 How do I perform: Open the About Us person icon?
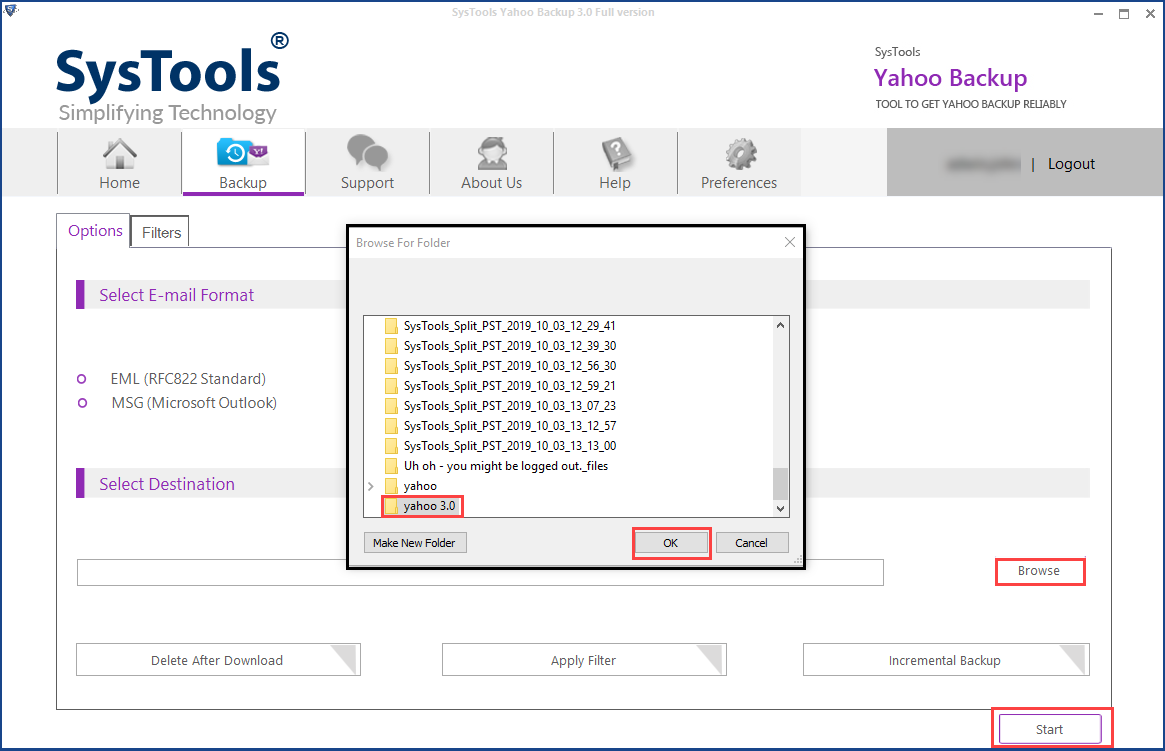pos(491,154)
